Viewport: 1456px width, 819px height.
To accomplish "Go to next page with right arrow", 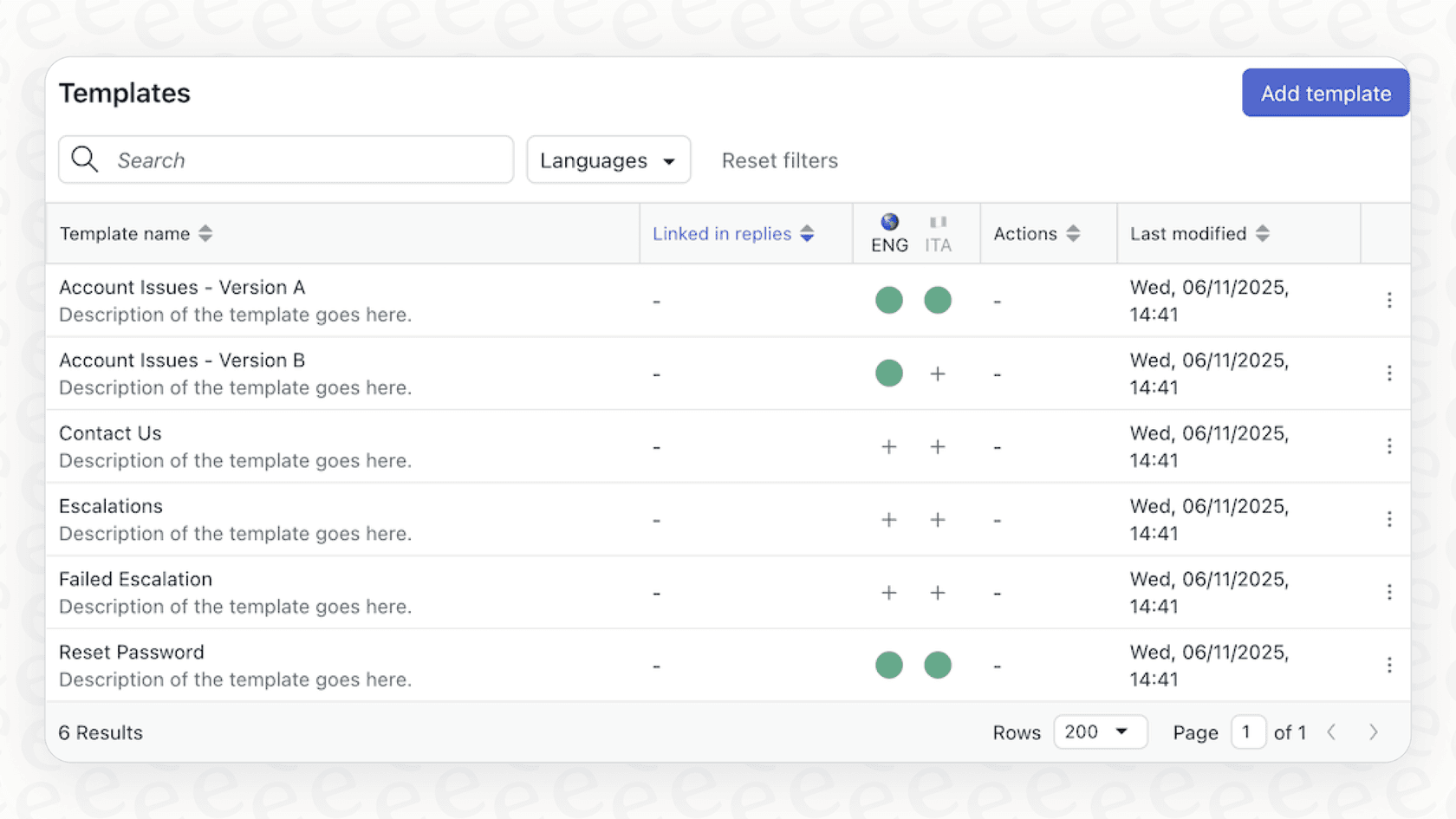I will tap(1373, 732).
